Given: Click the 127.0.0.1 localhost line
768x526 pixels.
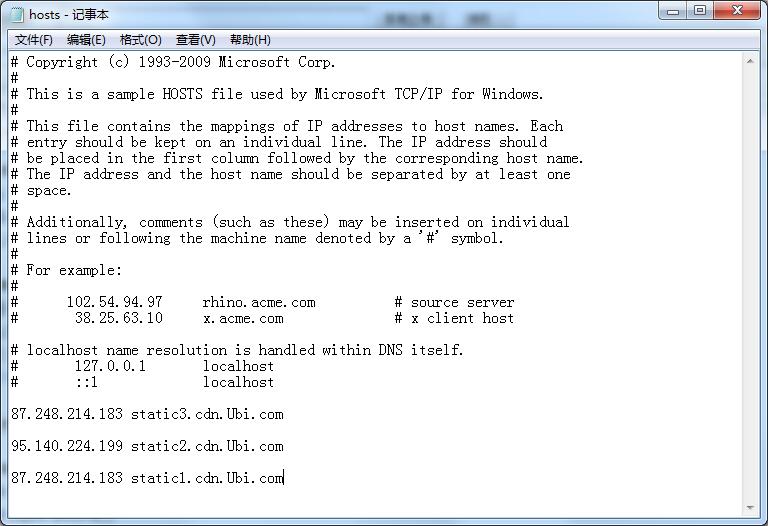Looking at the screenshot, I should 143,366.
